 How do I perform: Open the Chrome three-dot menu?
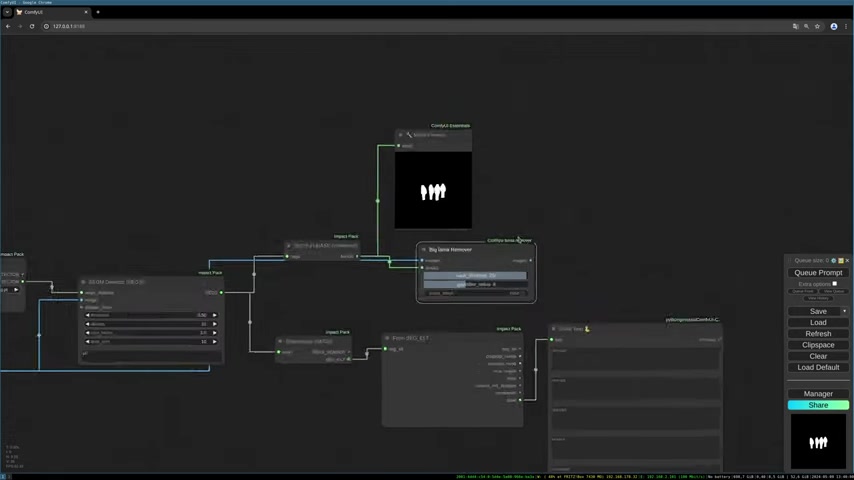pyautogui.click(x=846, y=26)
